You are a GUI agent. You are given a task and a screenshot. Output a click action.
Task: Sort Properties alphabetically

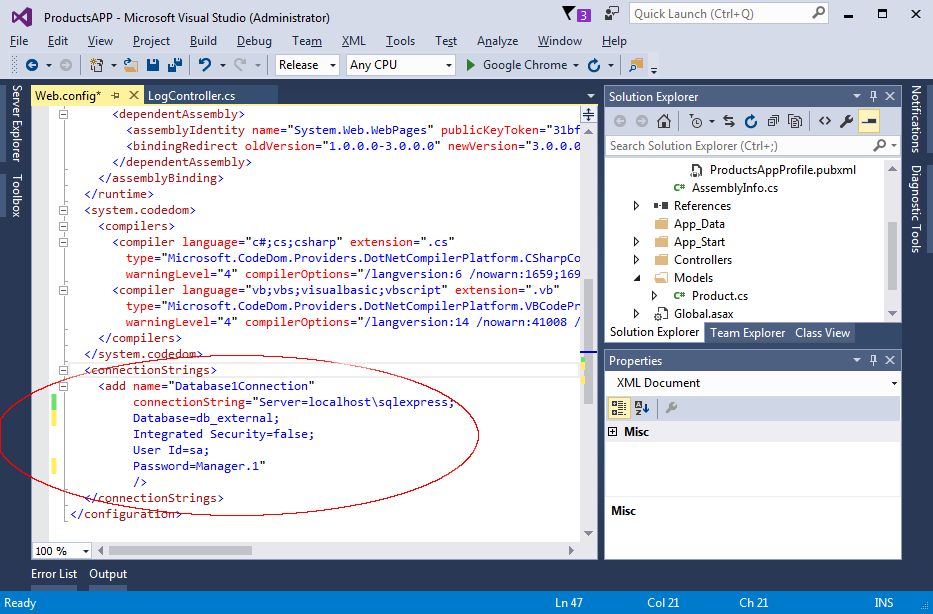(x=642, y=408)
